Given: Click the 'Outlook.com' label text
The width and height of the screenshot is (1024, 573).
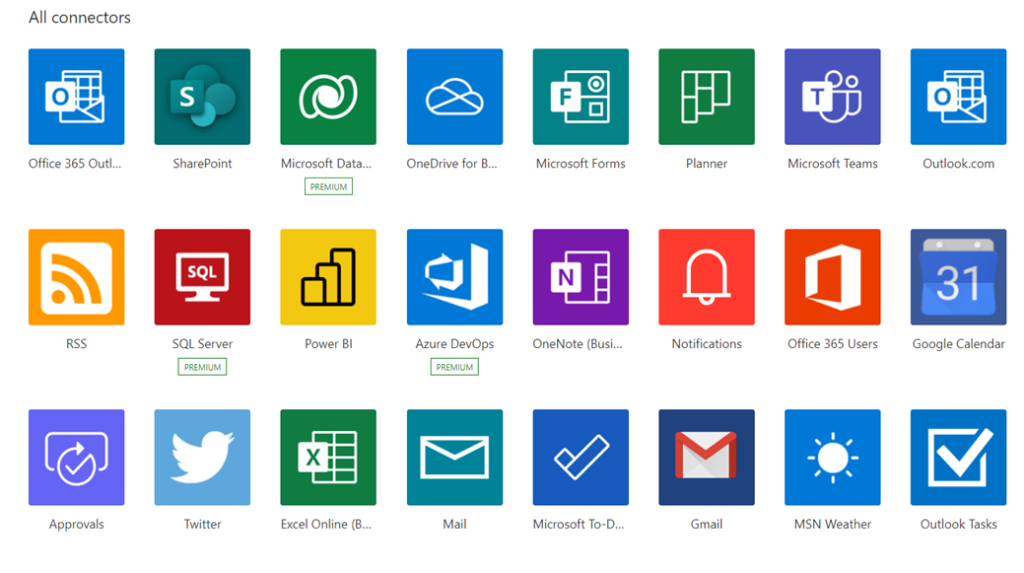Looking at the screenshot, I should (959, 163).
